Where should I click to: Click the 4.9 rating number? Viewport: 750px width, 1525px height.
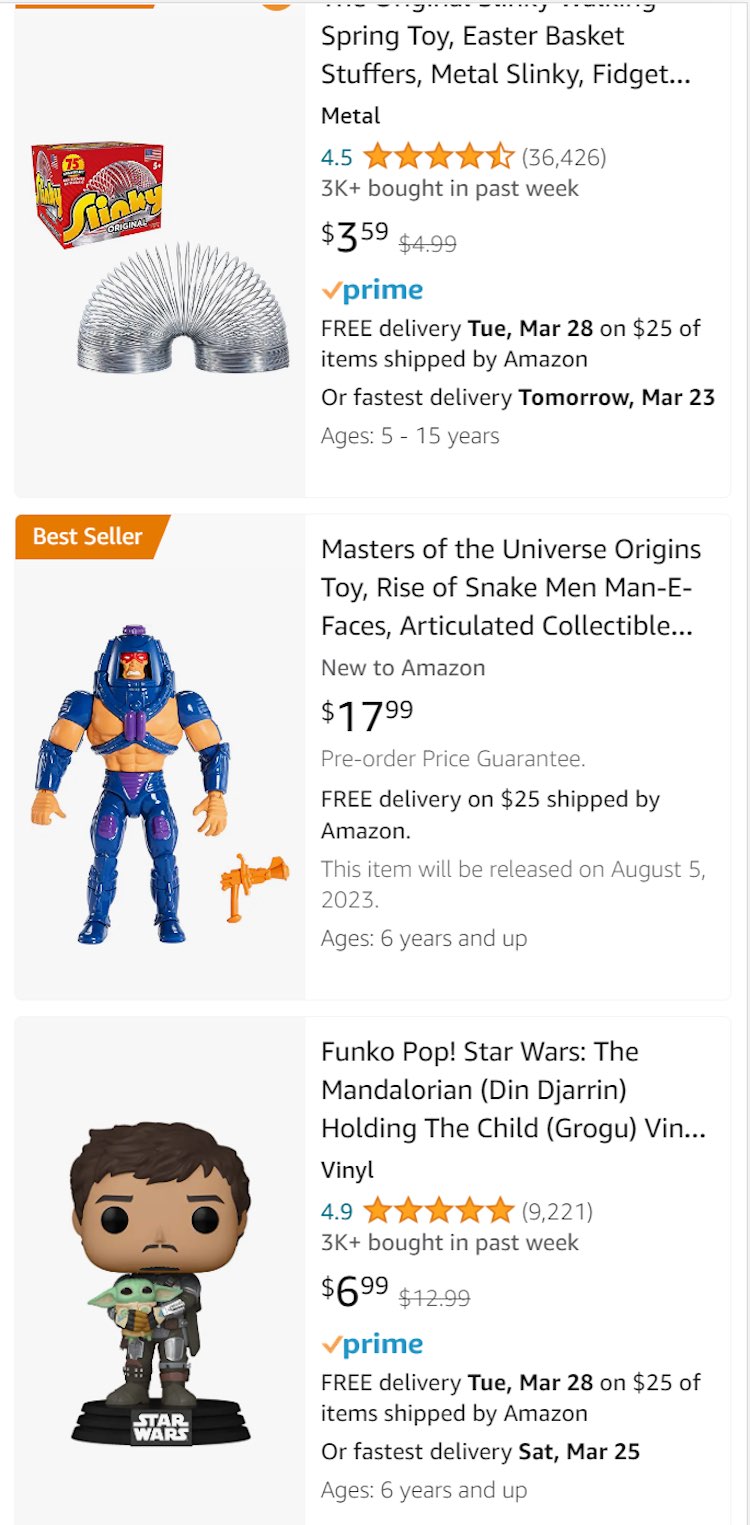tap(336, 1212)
